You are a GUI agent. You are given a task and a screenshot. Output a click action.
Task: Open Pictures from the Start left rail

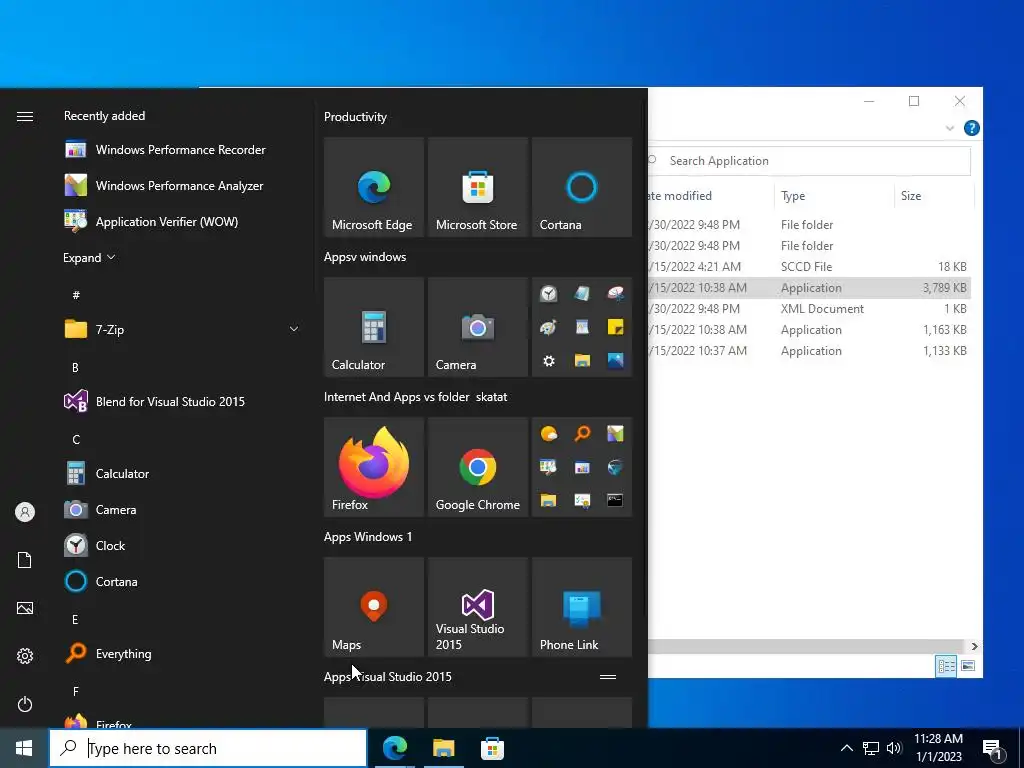tap(25, 608)
